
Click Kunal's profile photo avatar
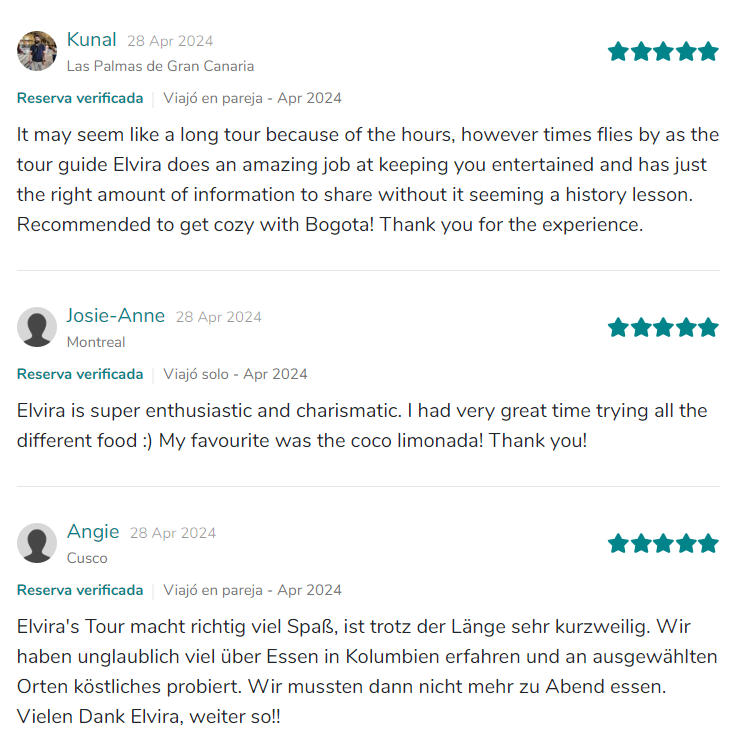37,51
